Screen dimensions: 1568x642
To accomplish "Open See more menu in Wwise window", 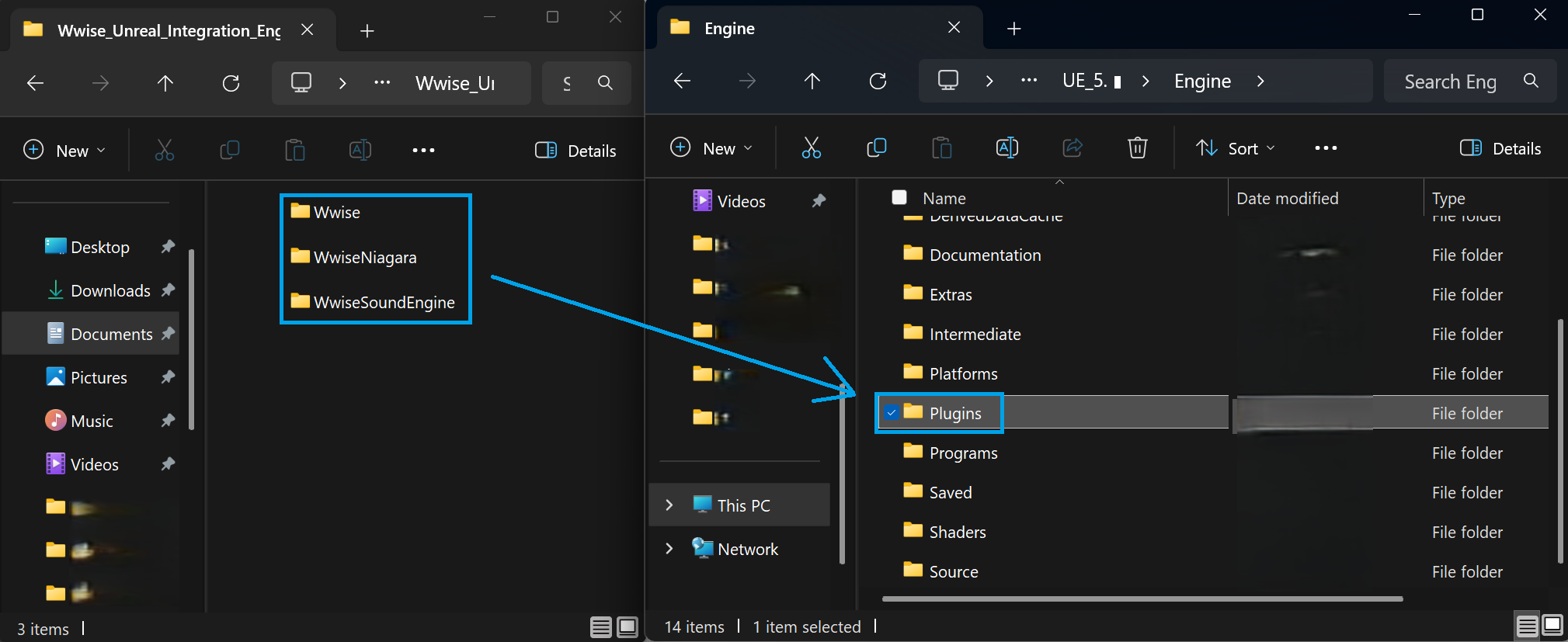I will point(423,150).
